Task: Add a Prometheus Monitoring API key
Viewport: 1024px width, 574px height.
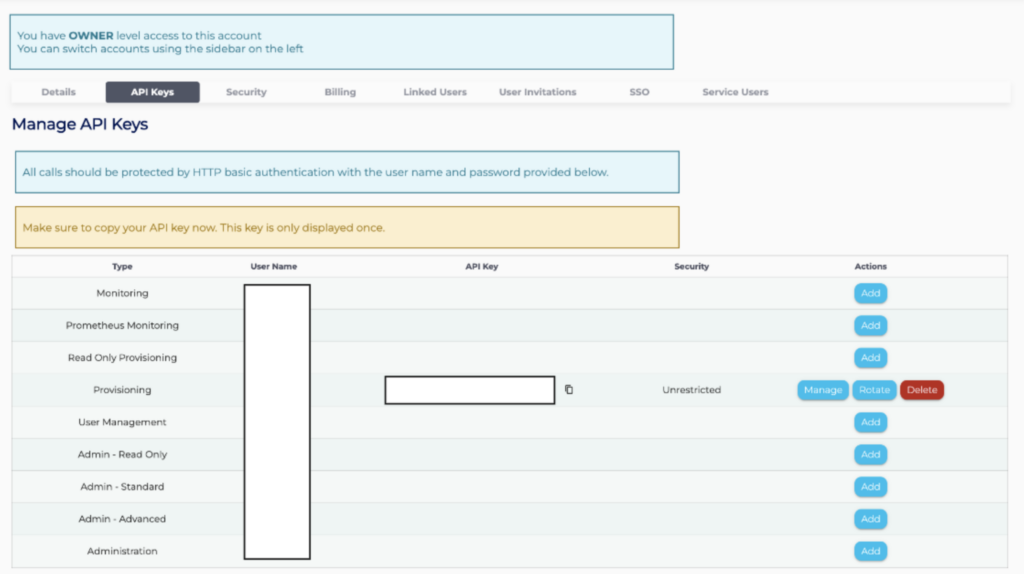Action: click(870, 326)
